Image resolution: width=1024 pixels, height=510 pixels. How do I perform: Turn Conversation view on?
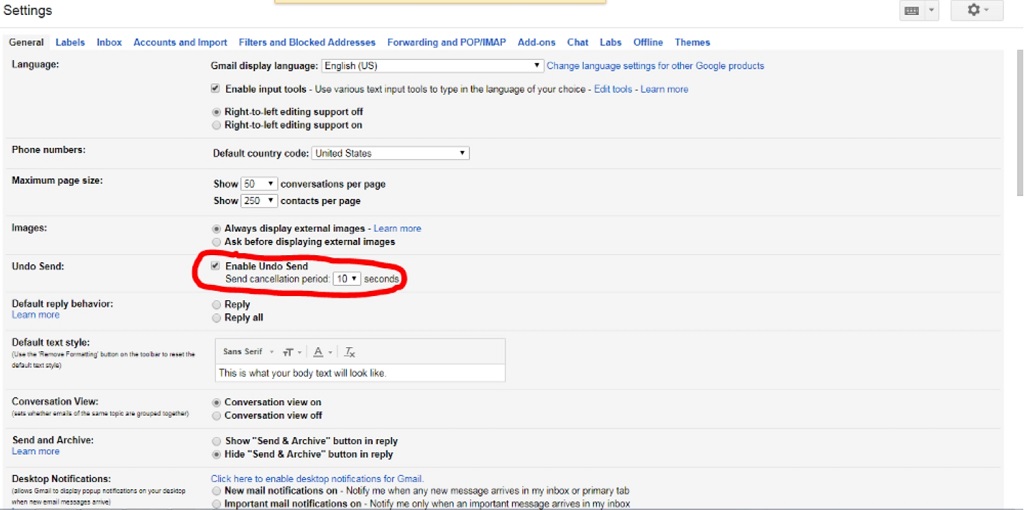[217, 402]
